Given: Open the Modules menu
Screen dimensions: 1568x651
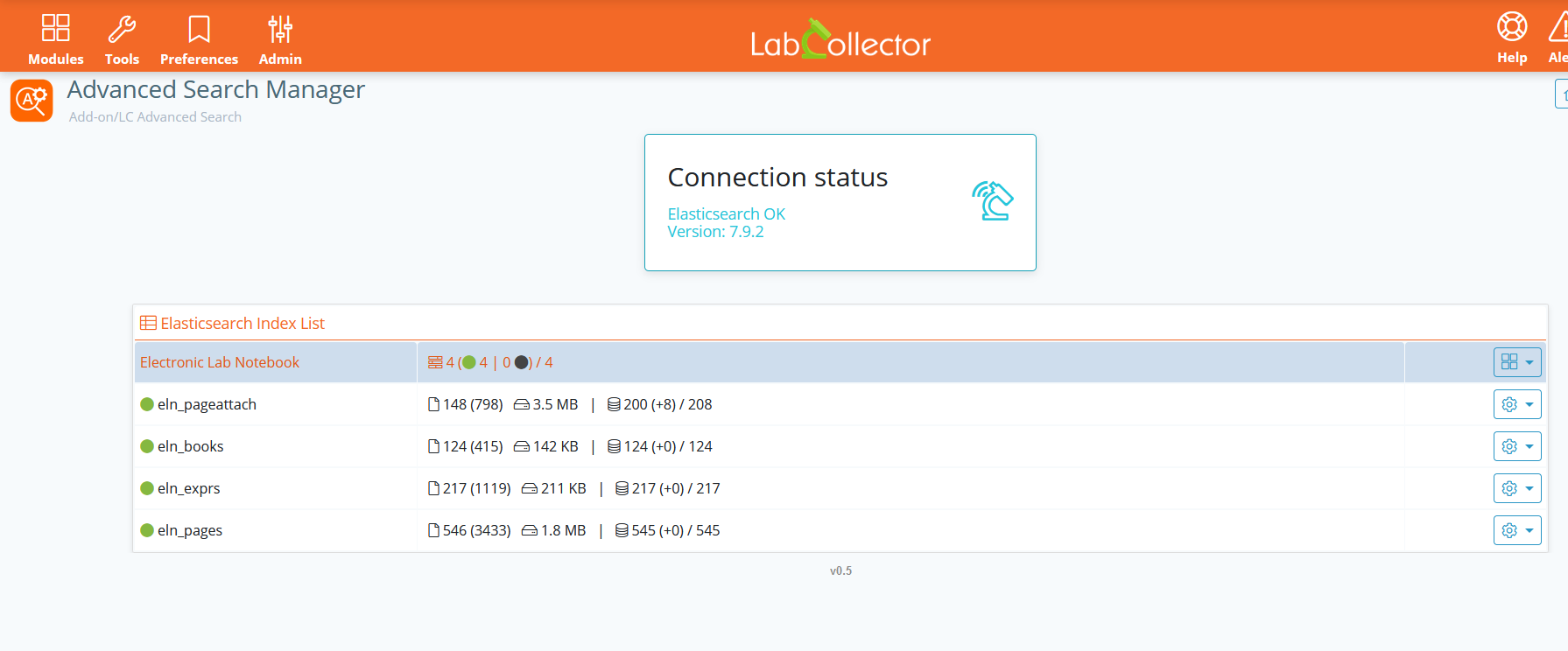Looking at the screenshot, I should [x=55, y=39].
